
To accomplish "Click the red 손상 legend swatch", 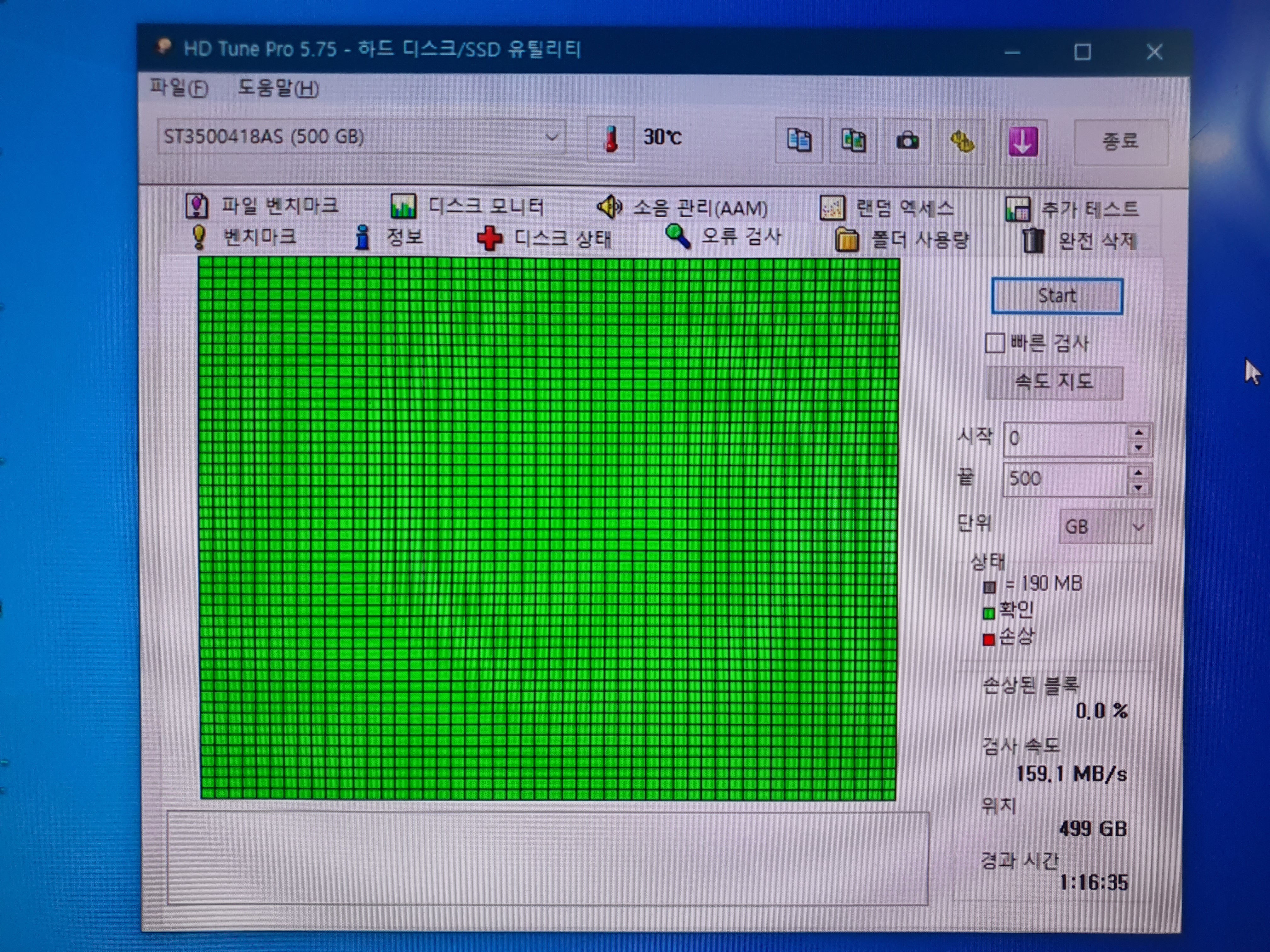I will 989,639.
